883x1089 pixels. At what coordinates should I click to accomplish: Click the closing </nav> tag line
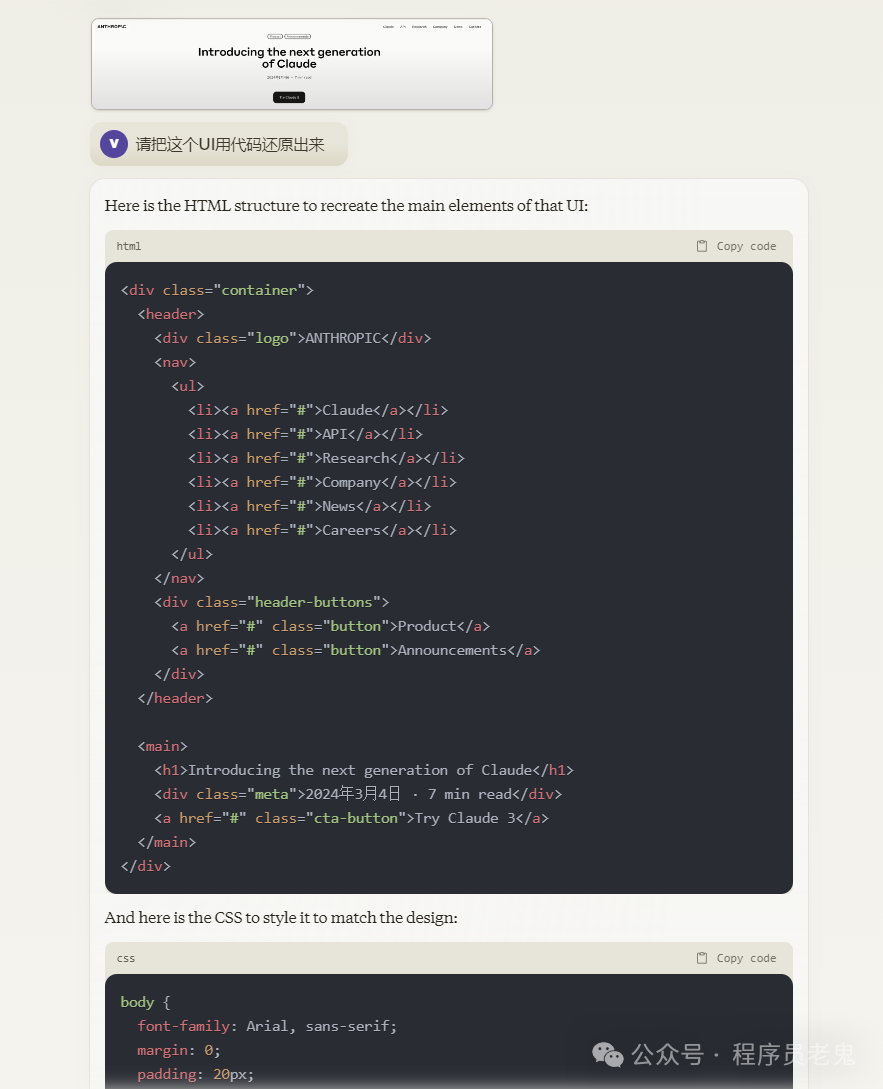179,578
